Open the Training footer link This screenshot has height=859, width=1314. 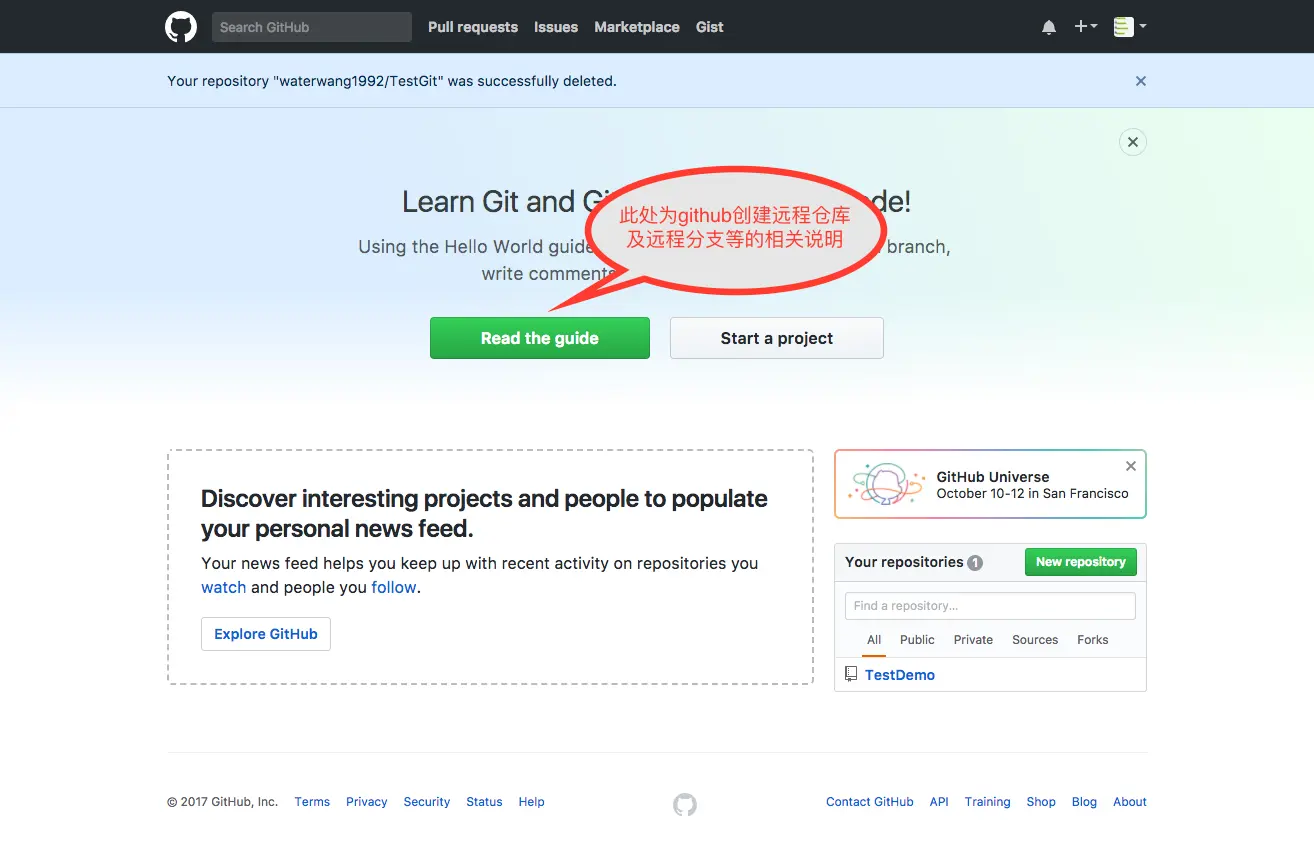[x=988, y=802]
